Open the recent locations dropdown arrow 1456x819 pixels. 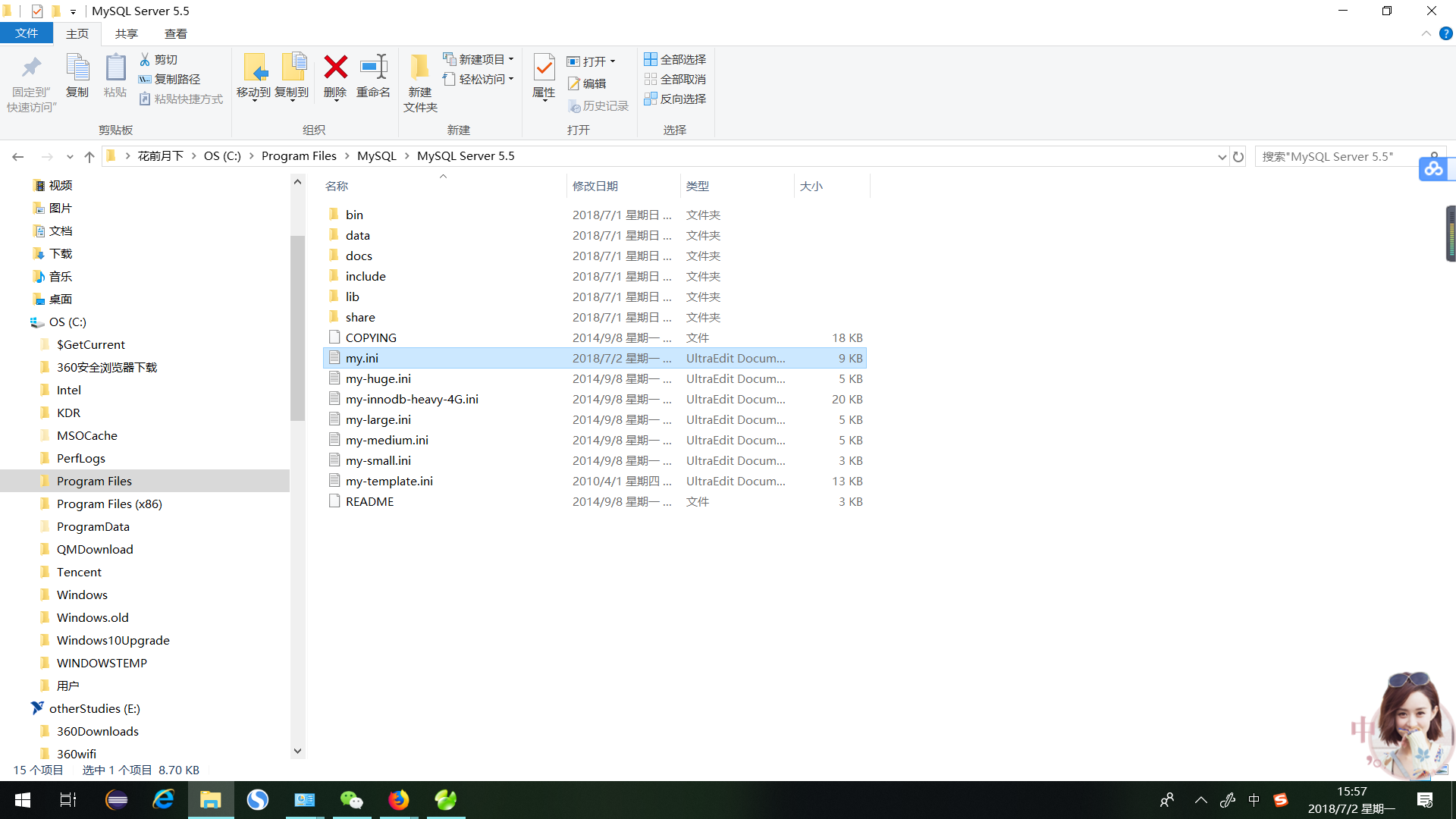coord(70,156)
